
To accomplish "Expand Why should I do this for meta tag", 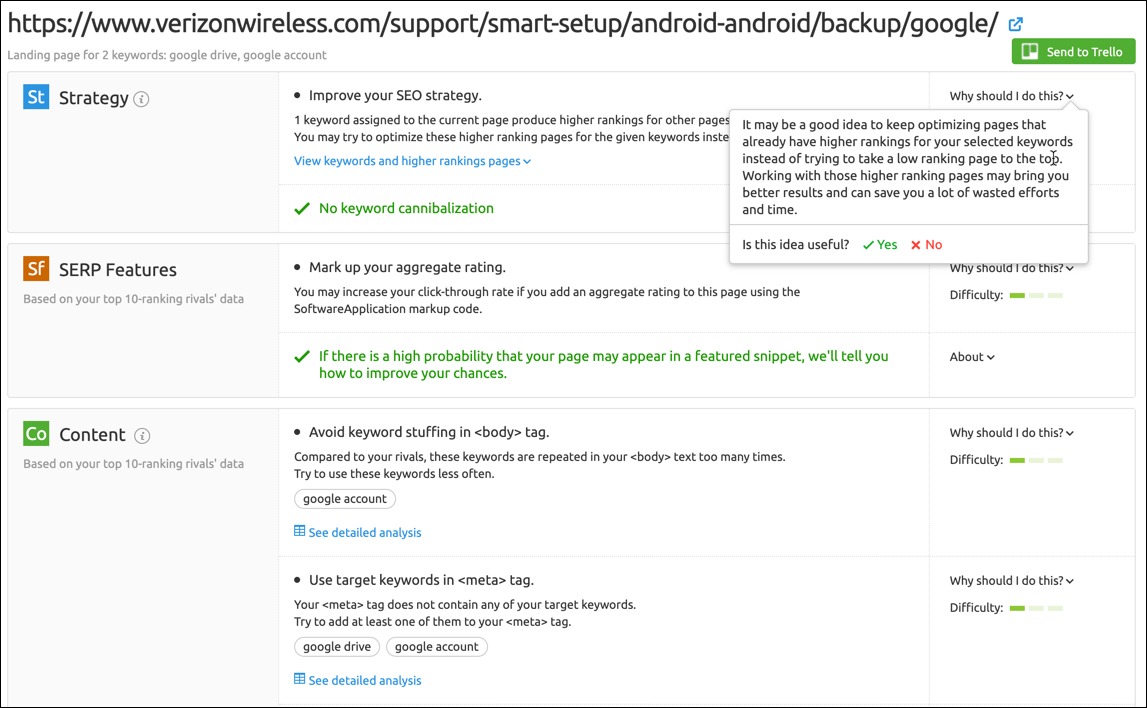I will (x=1011, y=581).
